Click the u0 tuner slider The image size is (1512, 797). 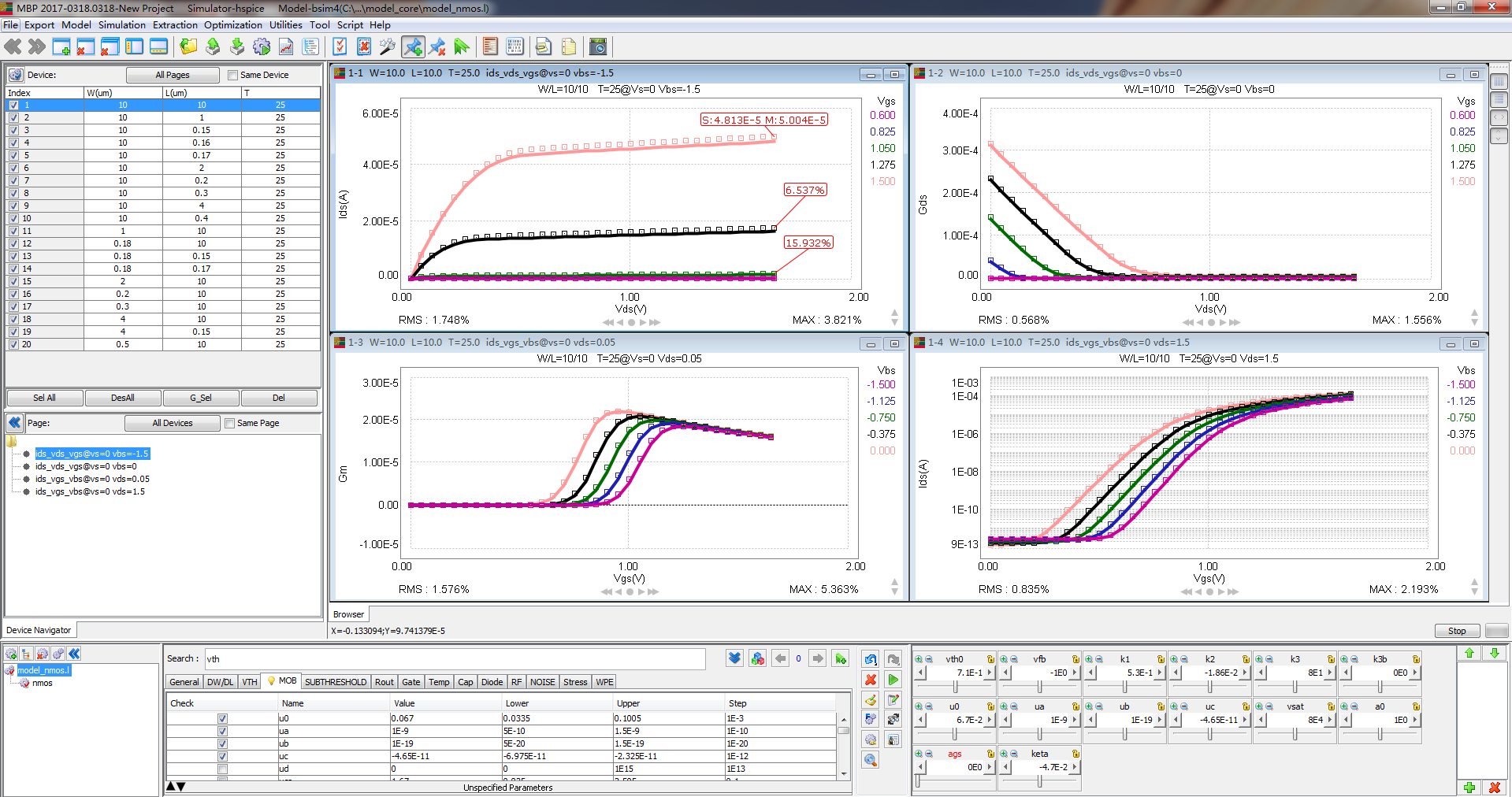click(954, 734)
